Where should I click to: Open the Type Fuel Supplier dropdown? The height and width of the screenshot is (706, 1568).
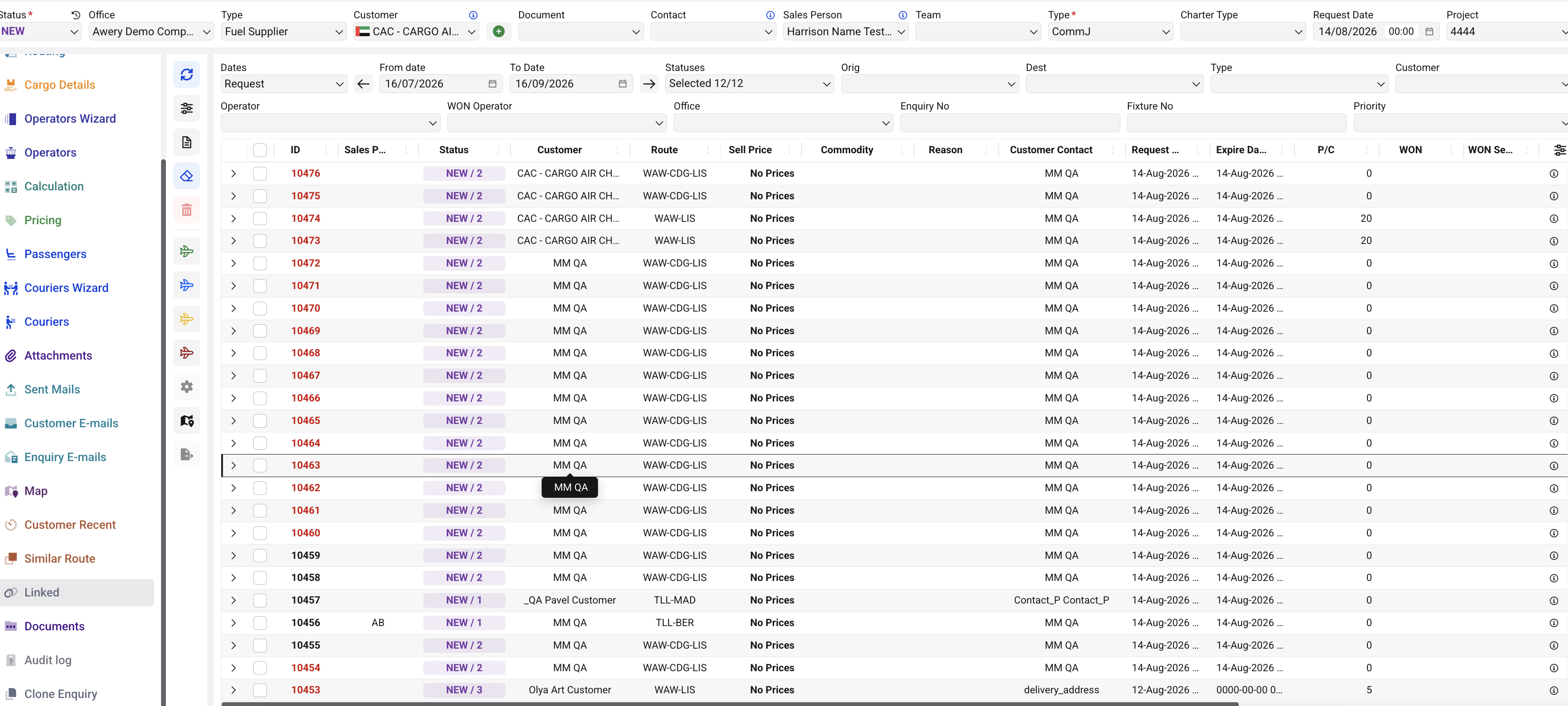click(x=284, y=31)
